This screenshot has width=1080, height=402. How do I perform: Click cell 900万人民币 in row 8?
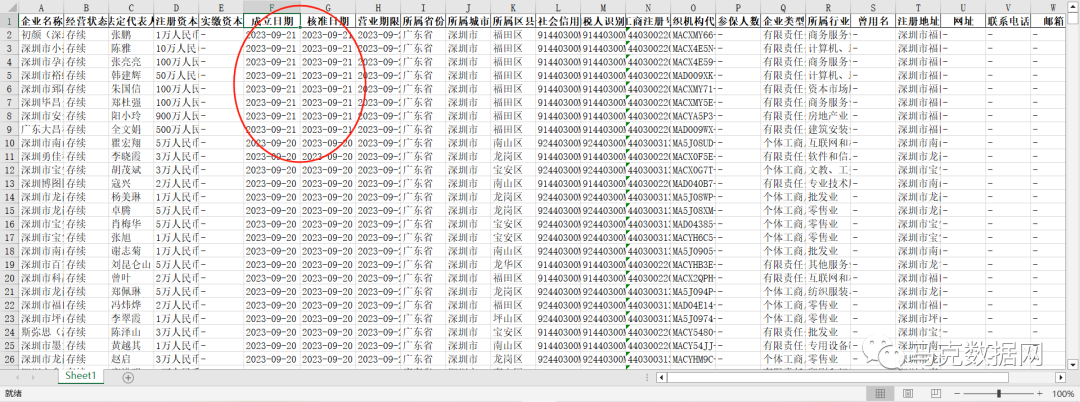point(176,116)
